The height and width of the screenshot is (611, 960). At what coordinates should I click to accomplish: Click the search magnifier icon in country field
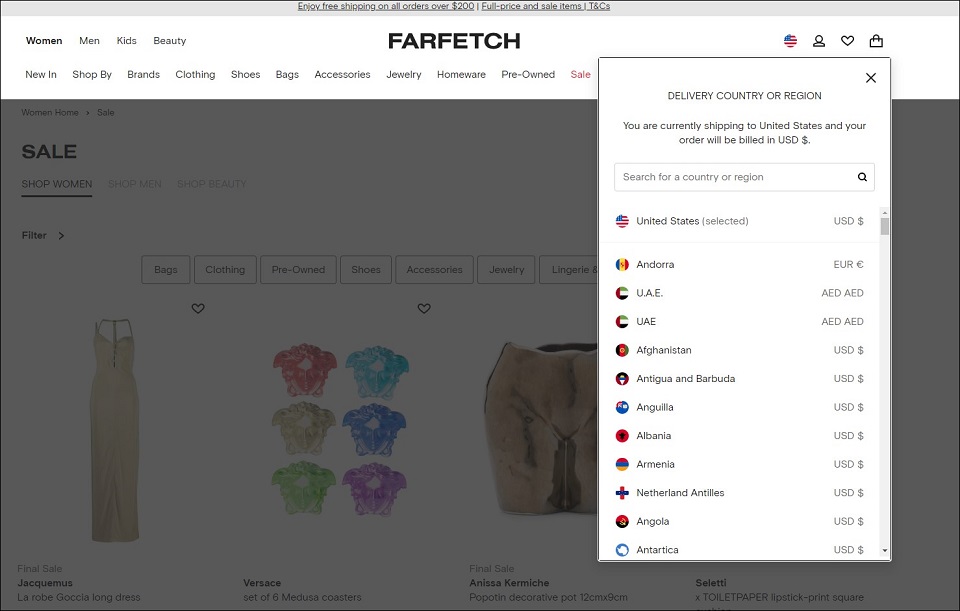pyautogui.click(x=862, y=177)
